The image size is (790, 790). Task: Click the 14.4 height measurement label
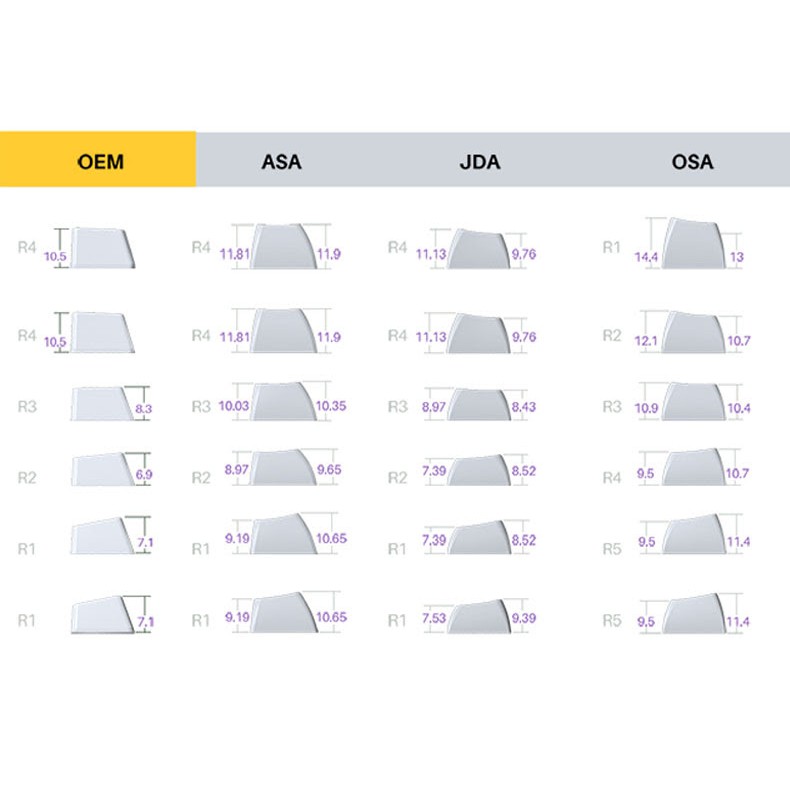(647, 258)
